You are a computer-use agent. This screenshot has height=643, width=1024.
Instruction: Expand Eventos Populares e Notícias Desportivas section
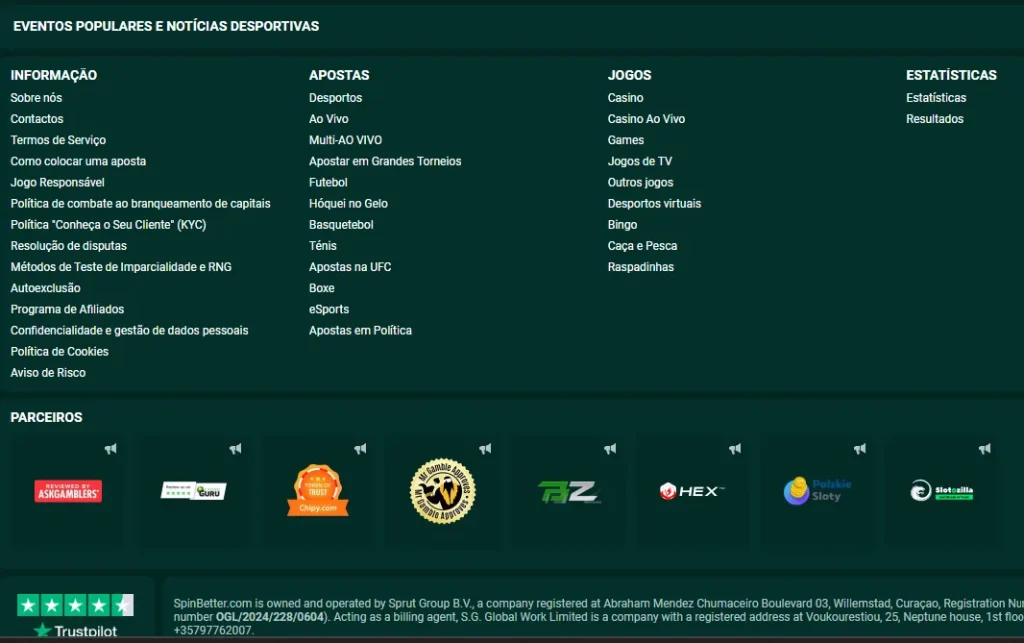166,26
